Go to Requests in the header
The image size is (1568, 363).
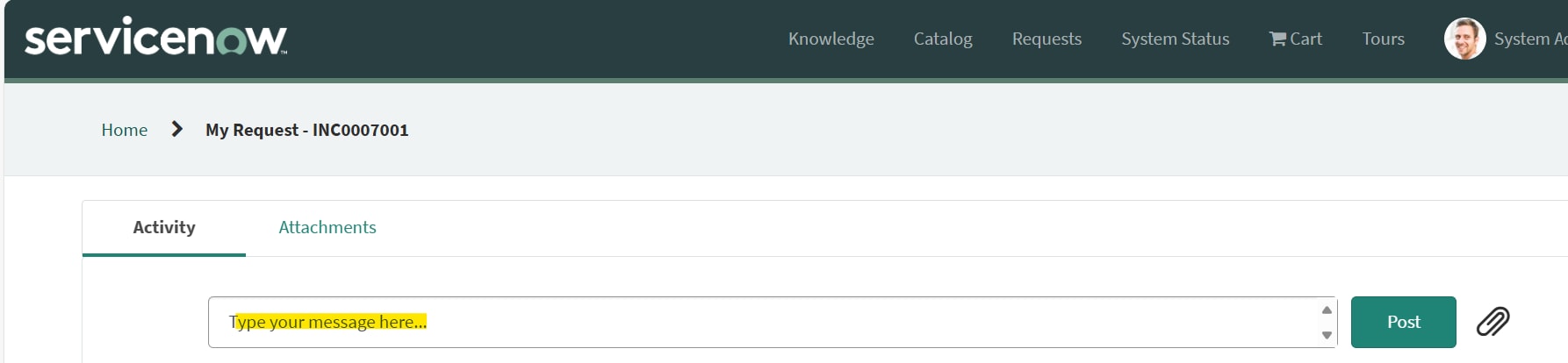coord(1047,39)
